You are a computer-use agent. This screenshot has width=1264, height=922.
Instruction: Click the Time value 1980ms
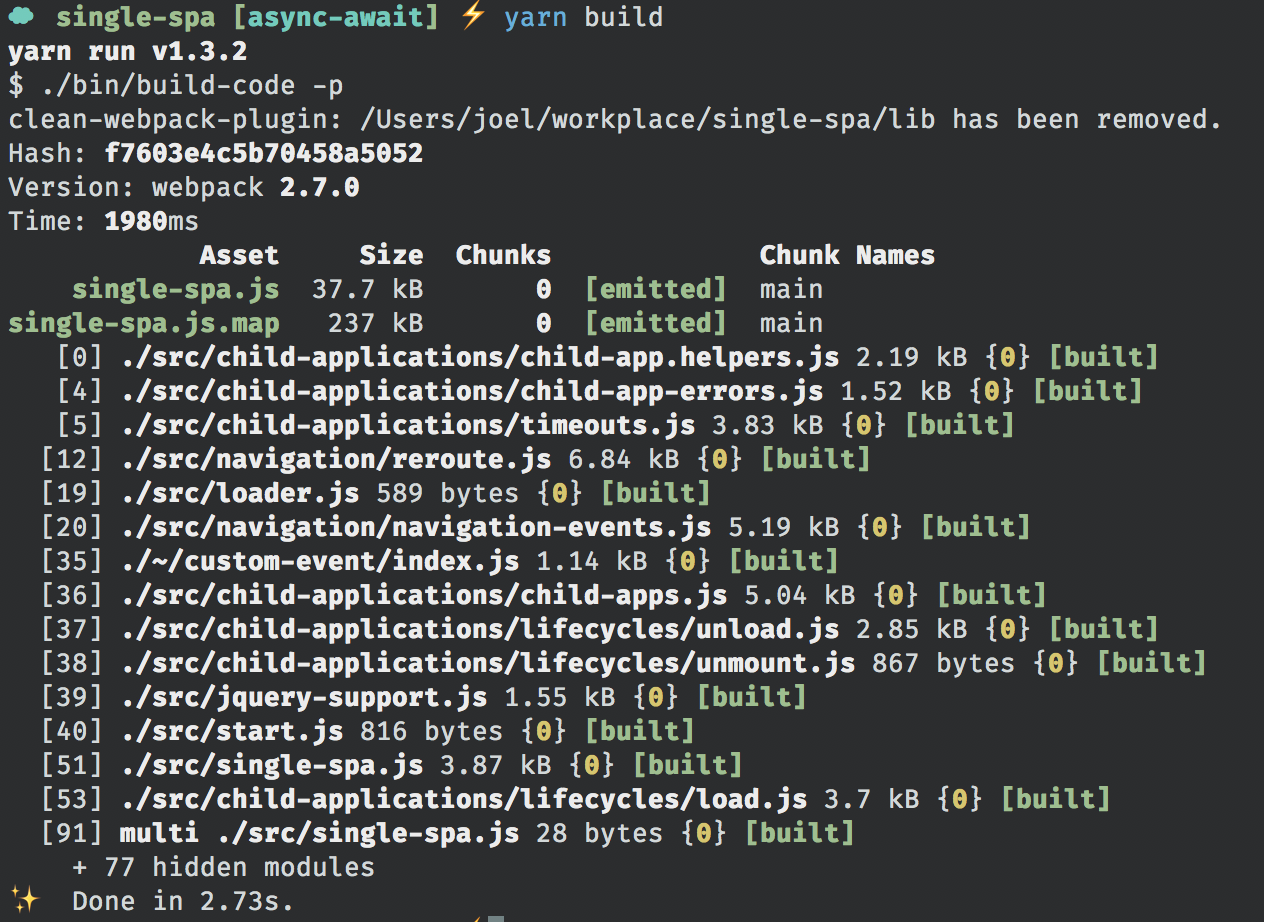(x=152, y=221)
